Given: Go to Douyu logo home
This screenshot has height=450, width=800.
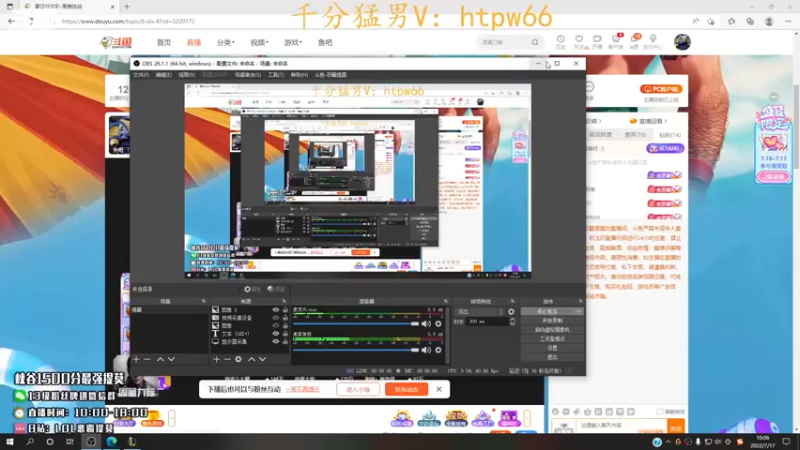Looking at the screenshot, I should [x=116, y=42].
